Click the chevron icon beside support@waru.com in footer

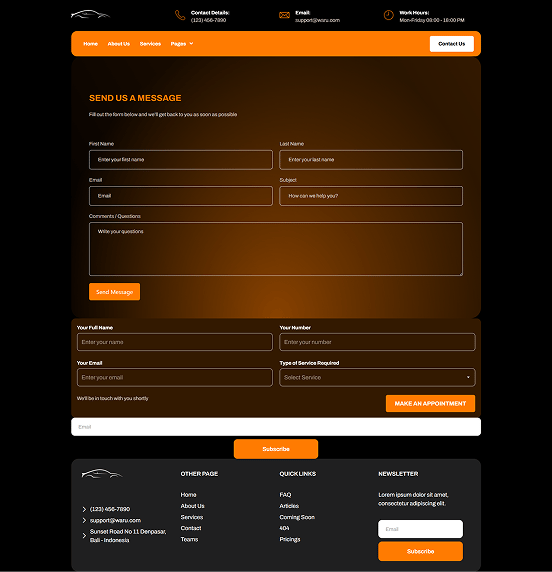(x=84, y=520)
